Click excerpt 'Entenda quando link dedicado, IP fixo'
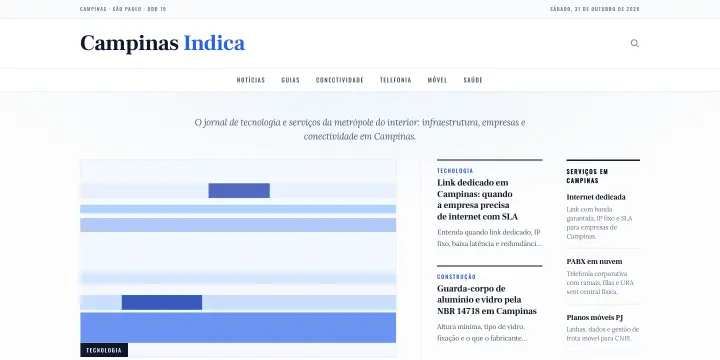The height and width of the screenshot is (360, 720). (489, 237)
